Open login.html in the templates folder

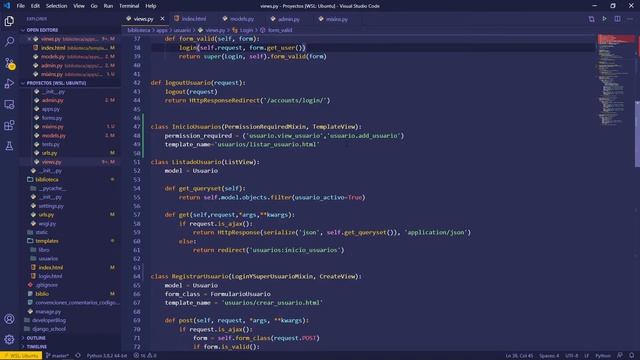click(x=50, y=276)
